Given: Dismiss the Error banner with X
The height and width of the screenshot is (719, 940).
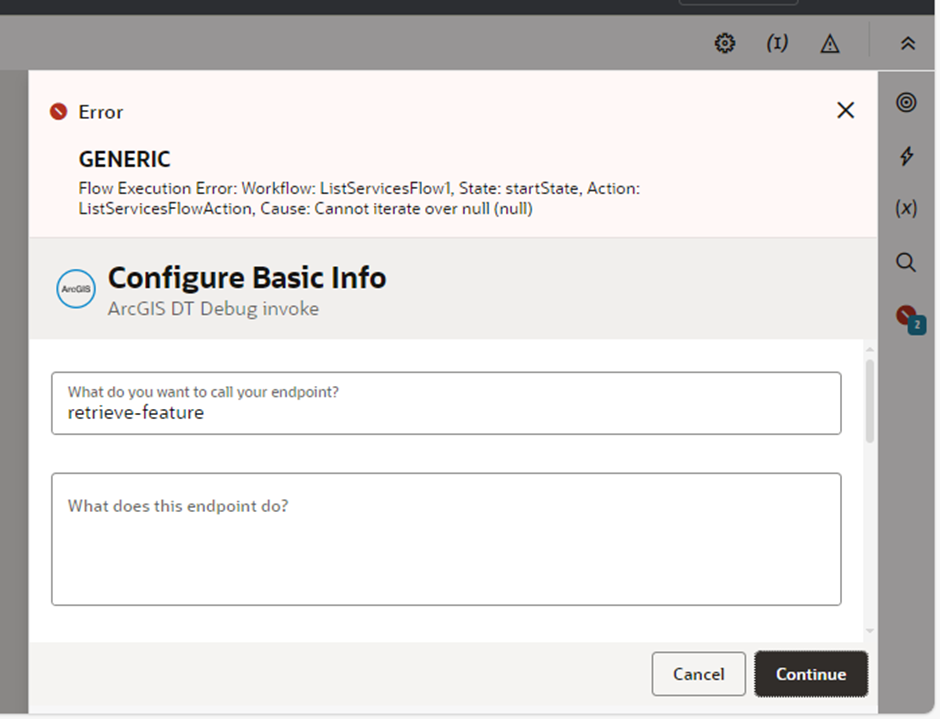Looking at the screenshot, I should point(845,110).
